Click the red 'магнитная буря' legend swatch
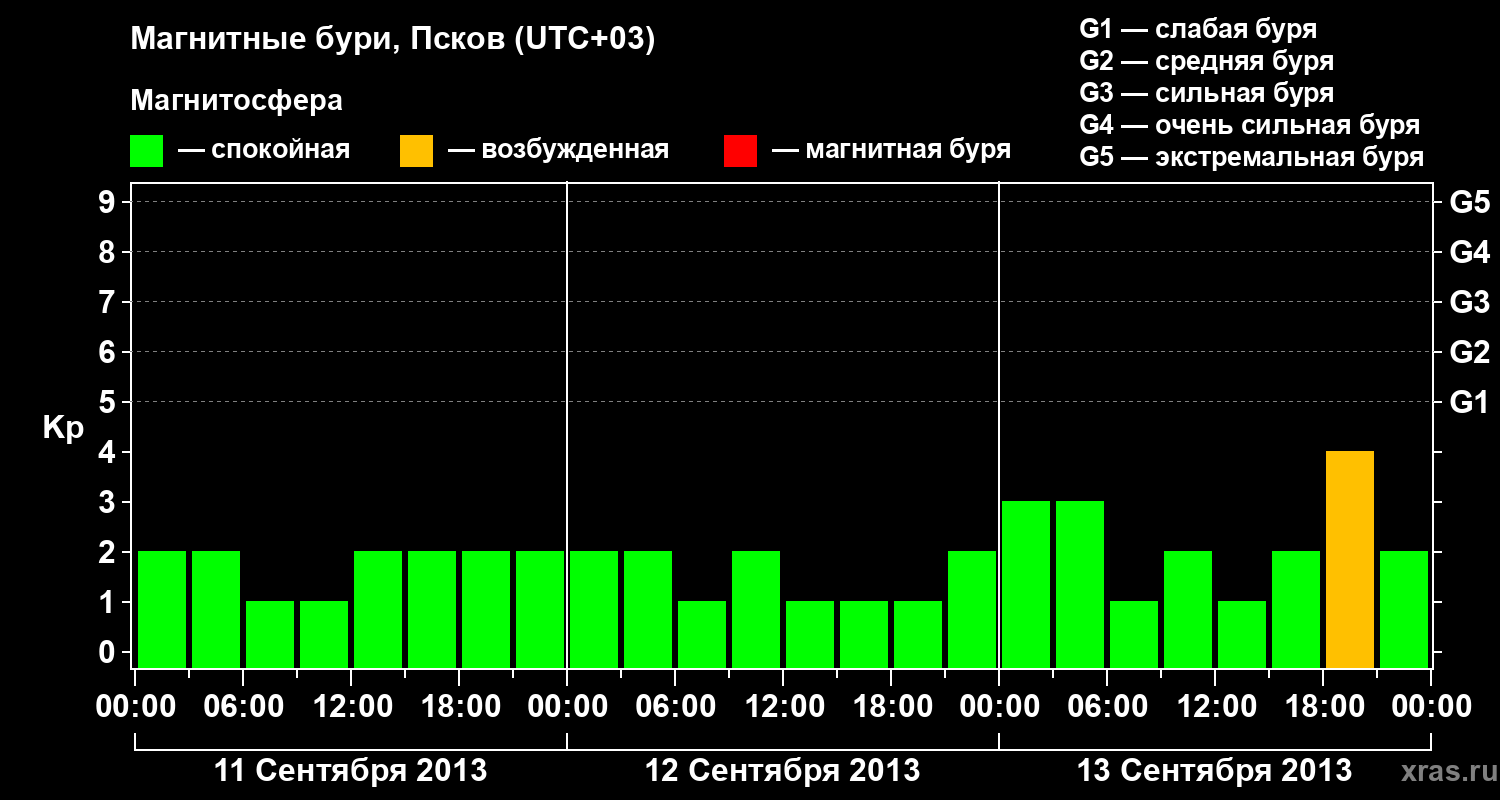The image size is (1500, 800). pos(740,151)
